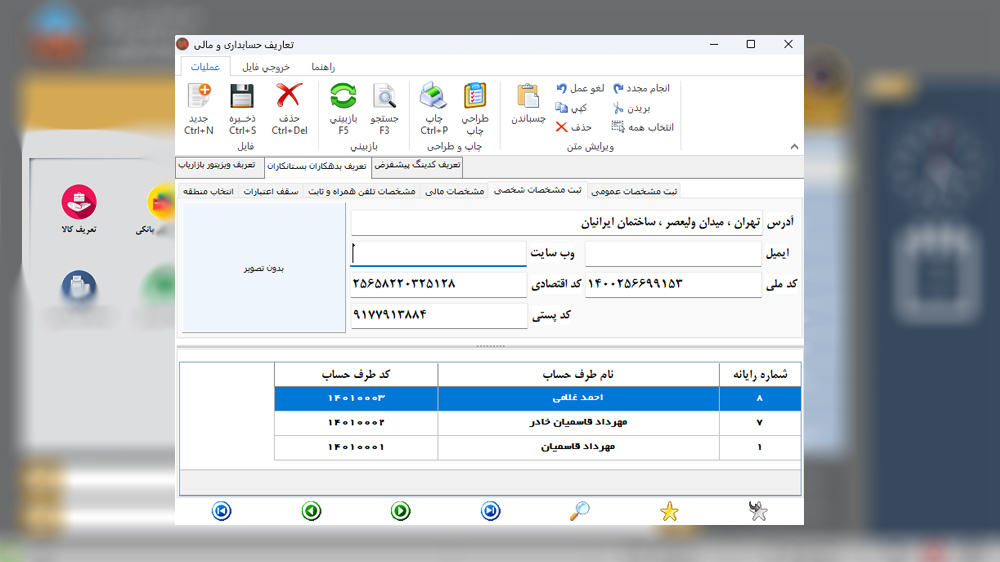
Task: Click the magnifier icon in bottom navigation bar
Action: click(580, 511)
